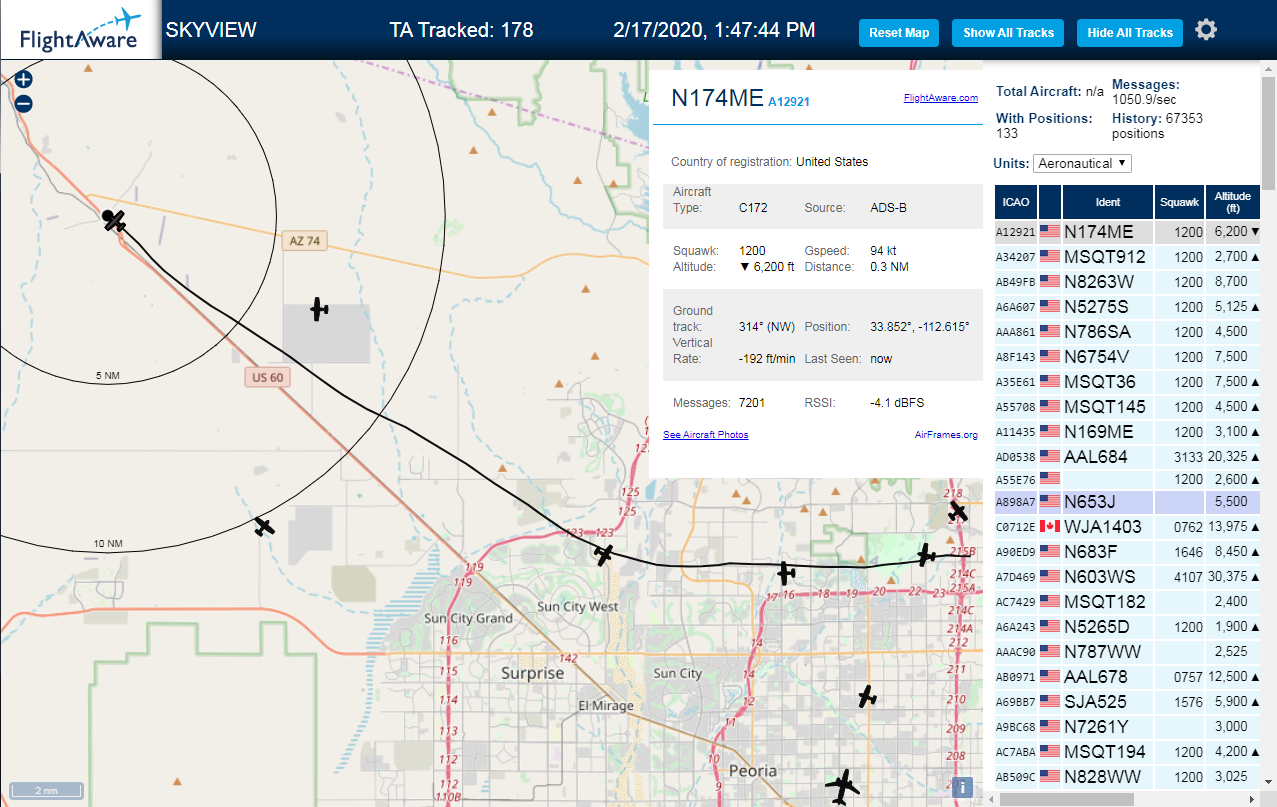The height and width of the screenshot is (807, 1277).
Task: Select the SJA525 row
Action: 1127,702
